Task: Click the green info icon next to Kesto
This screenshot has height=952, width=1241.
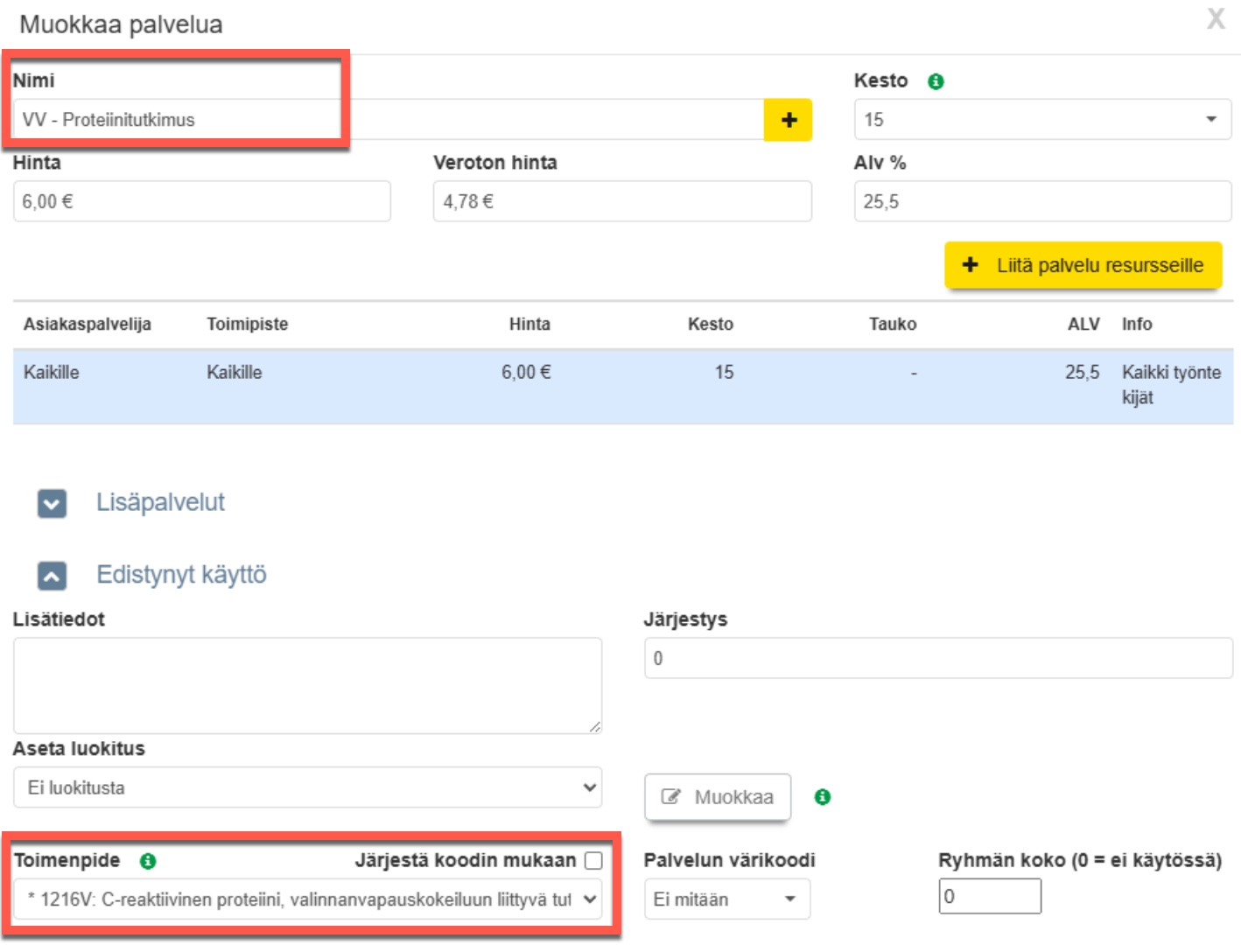Action: pyautogui.click(x=936, y=81)
